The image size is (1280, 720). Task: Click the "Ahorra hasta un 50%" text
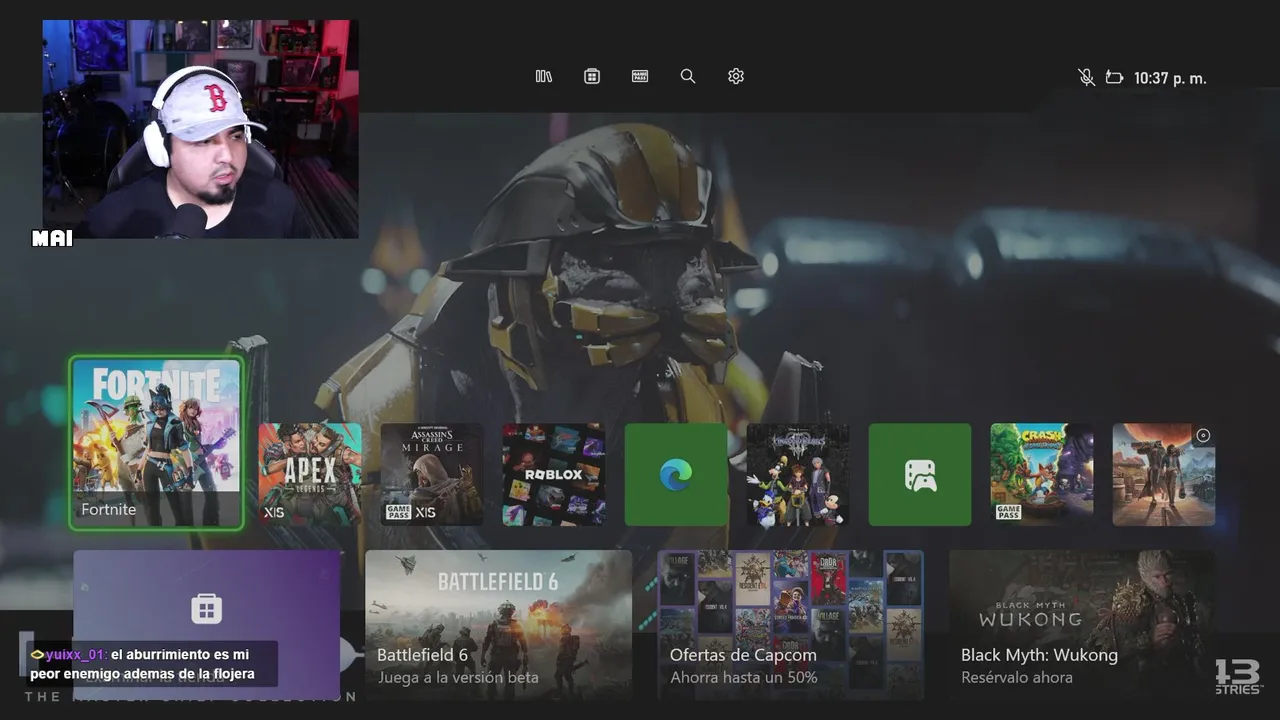pyautogui.click(x=743, y=677)
